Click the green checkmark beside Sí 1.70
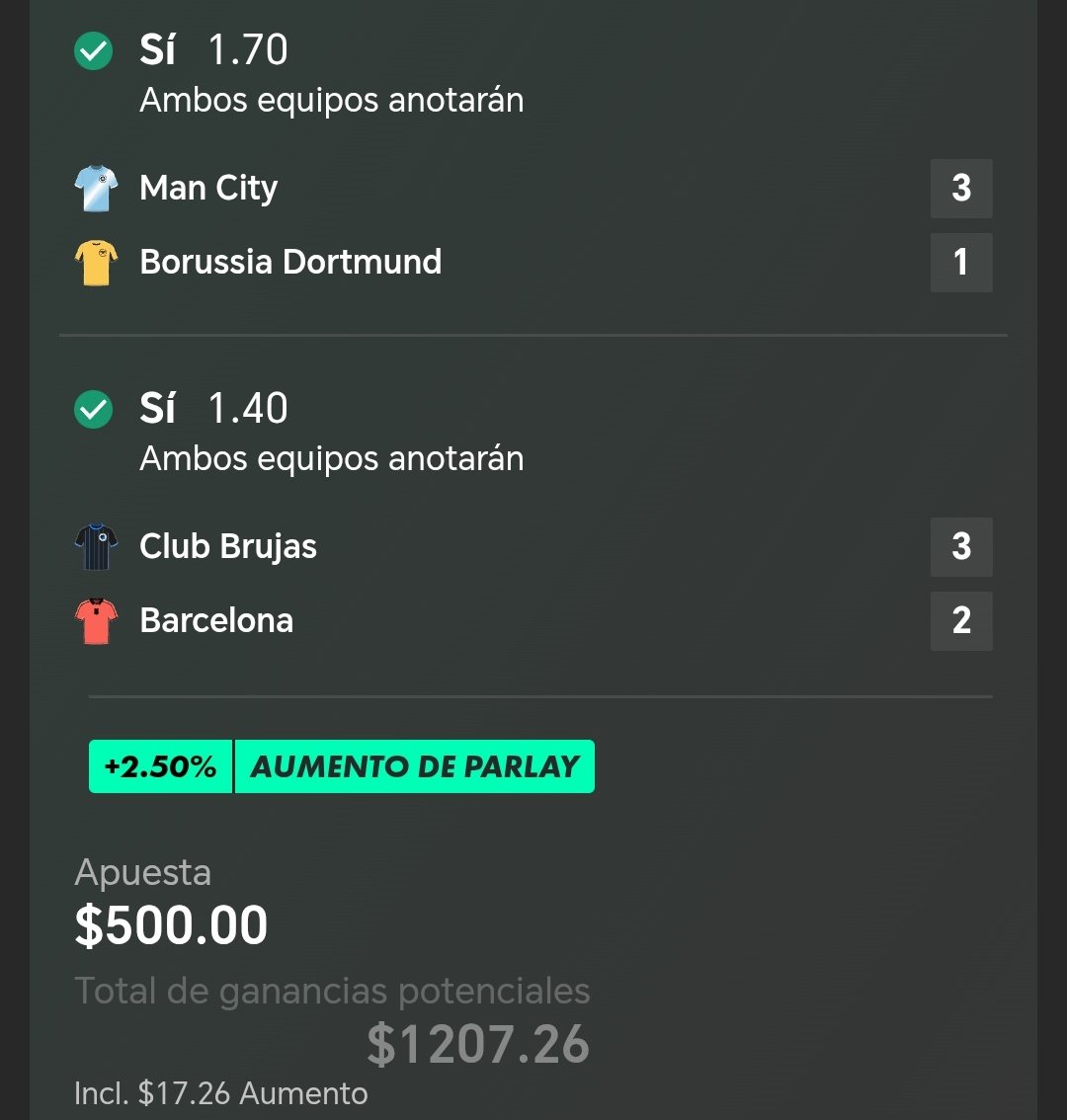1067x1120 pixels. [94, 50]
